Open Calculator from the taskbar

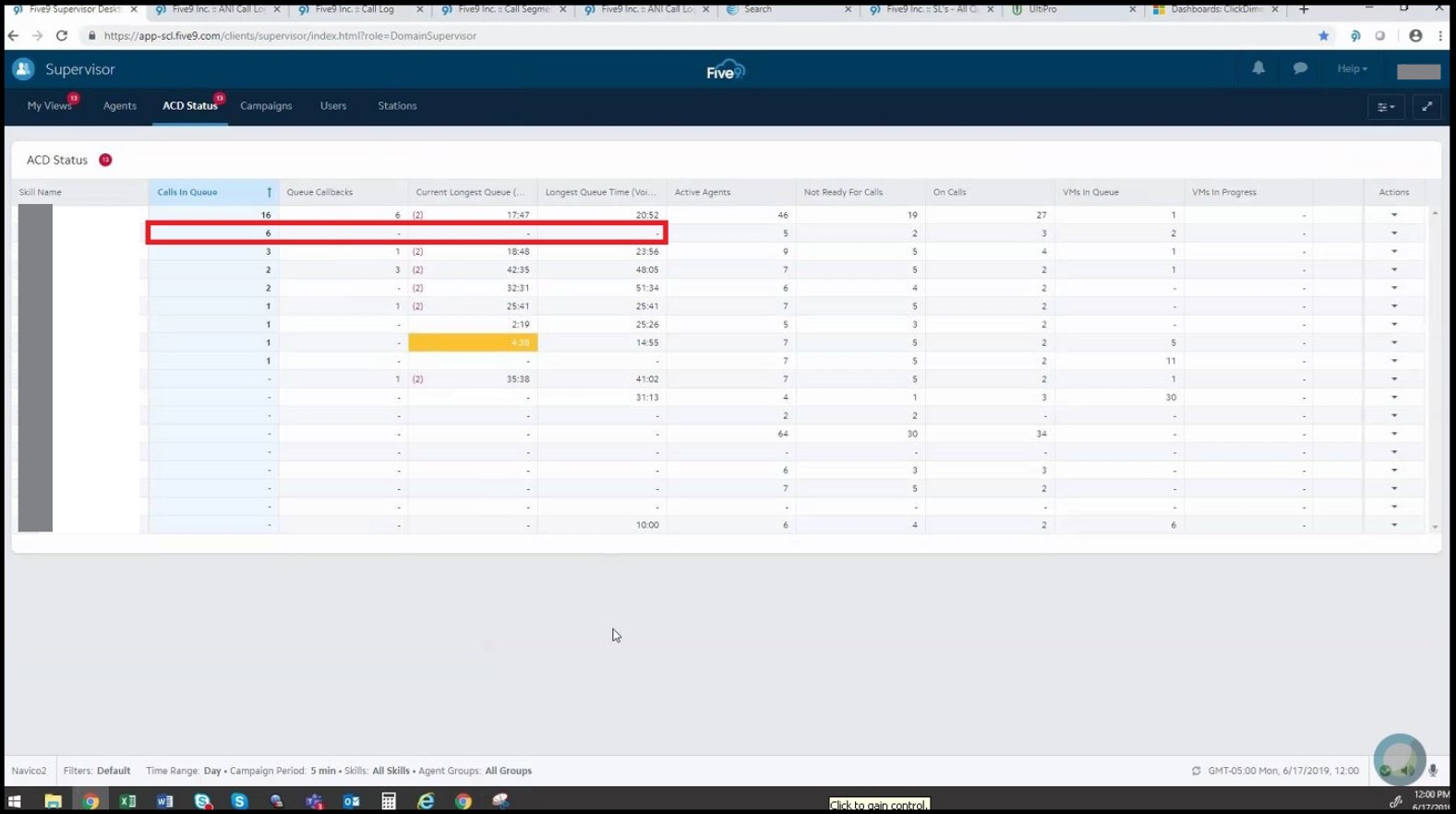pyautogui.click(x=389, y=801)
